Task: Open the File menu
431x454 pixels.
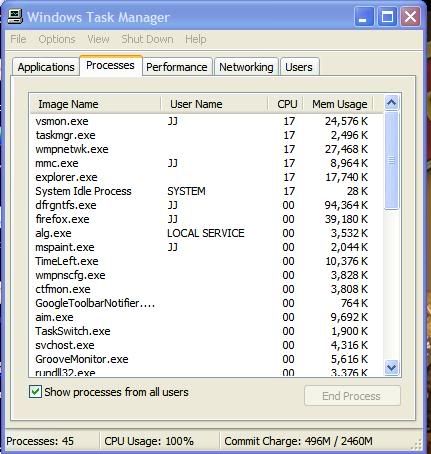Action: [18, 39]
